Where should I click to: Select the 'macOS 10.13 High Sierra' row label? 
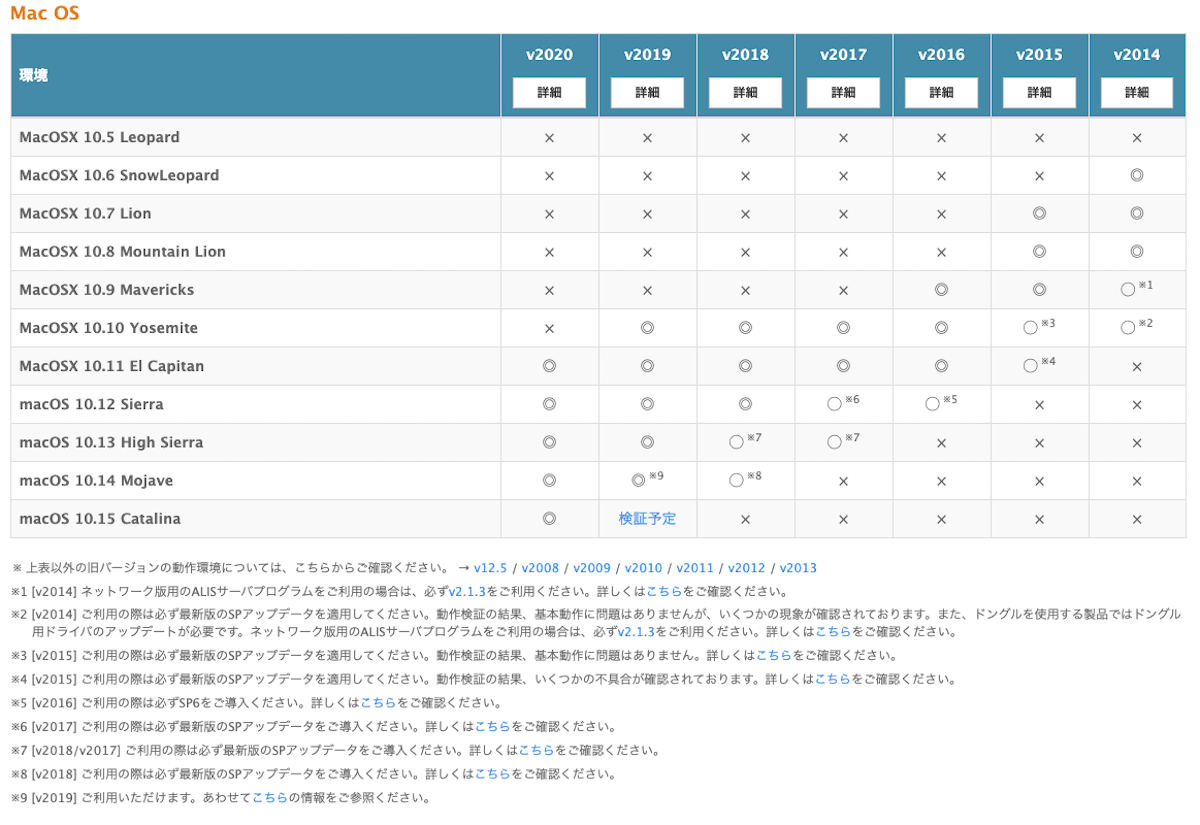pos(111,442)
